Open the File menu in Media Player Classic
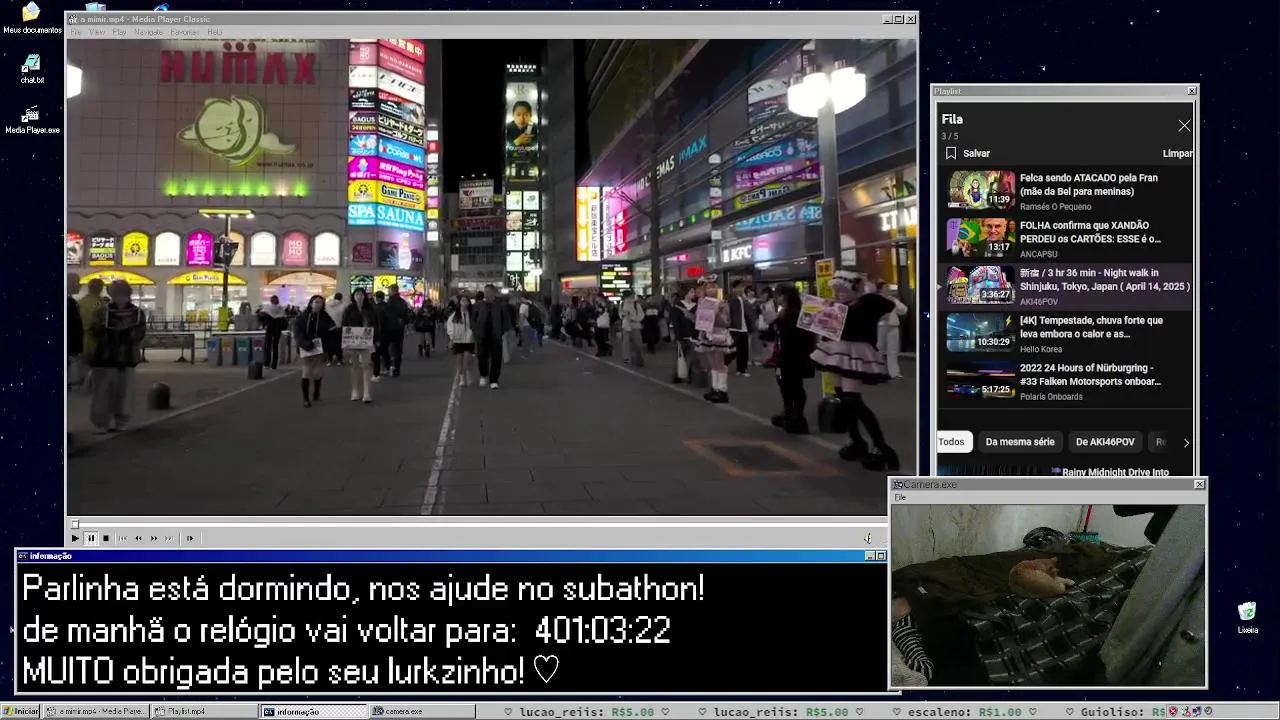This screenshot has width=1280, height=720. coord(76,32)
